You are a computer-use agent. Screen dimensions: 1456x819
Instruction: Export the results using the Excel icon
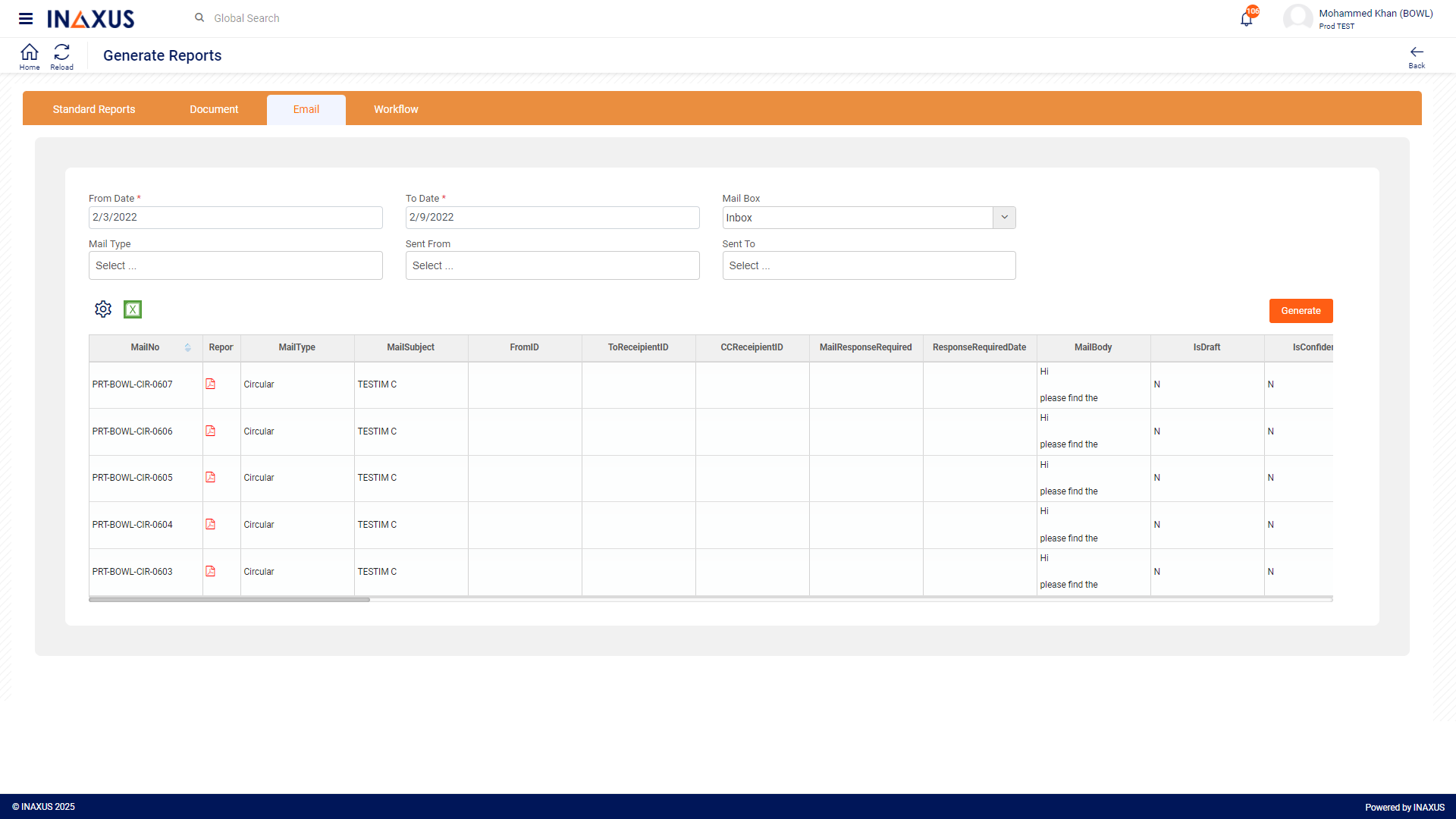133,309
